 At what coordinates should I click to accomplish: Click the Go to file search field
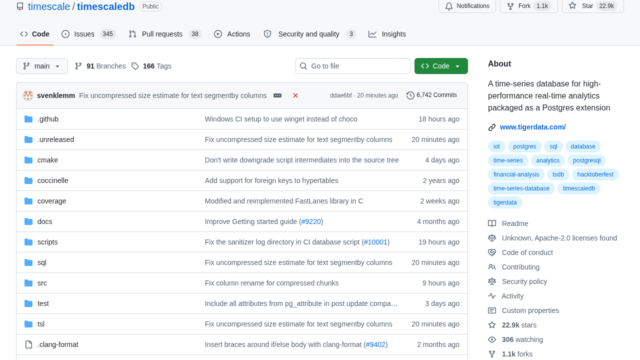pos(353,66)
